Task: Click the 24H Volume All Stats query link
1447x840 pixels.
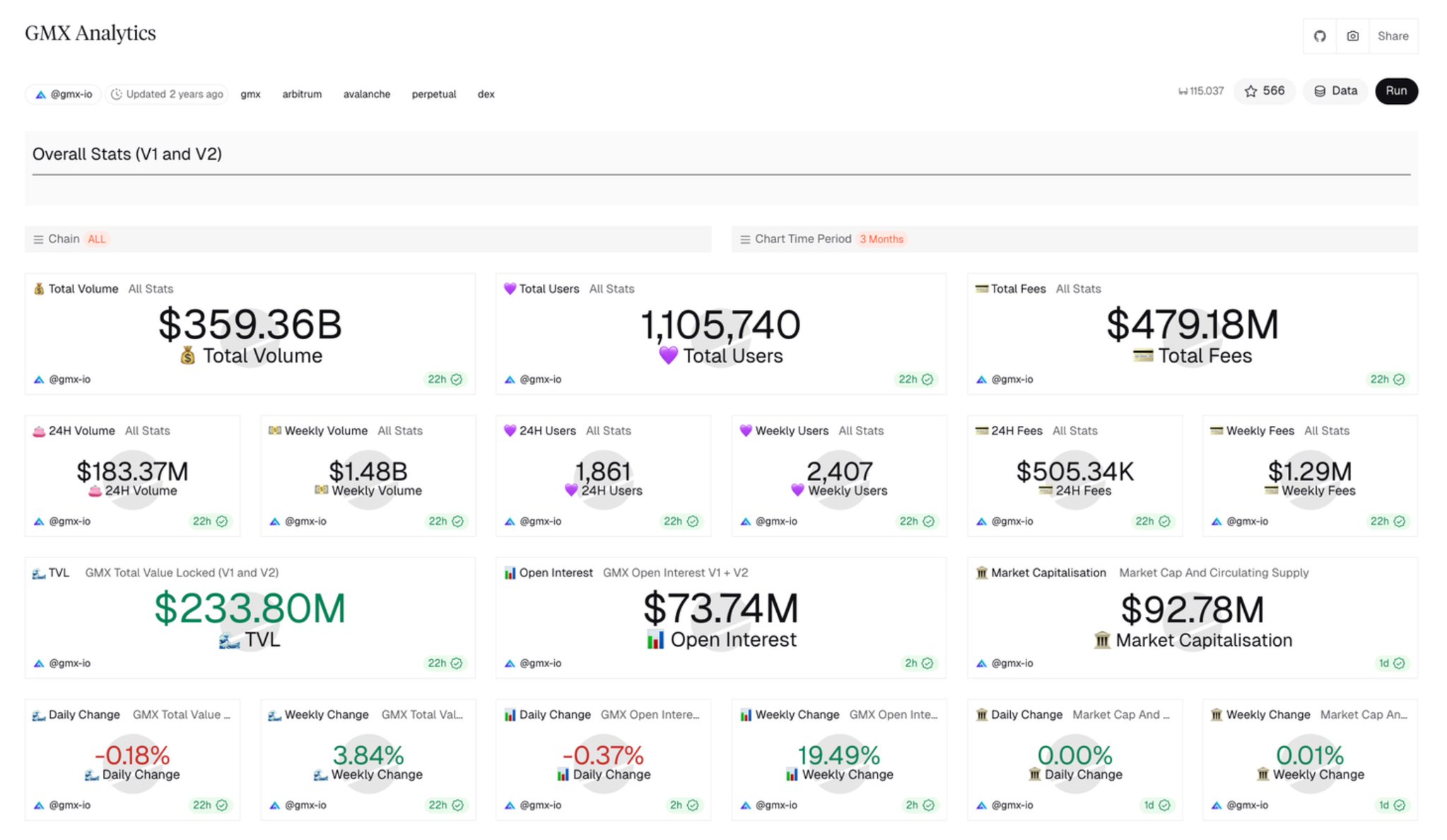Action: tap(147, 431)
